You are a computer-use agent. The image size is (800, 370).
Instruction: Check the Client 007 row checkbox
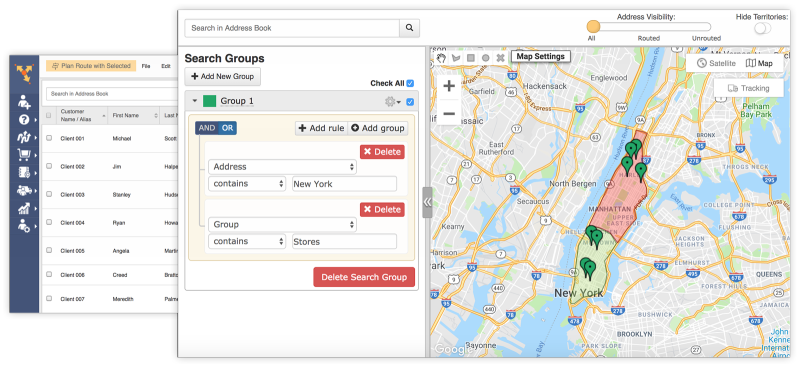[x=49, y=298]
